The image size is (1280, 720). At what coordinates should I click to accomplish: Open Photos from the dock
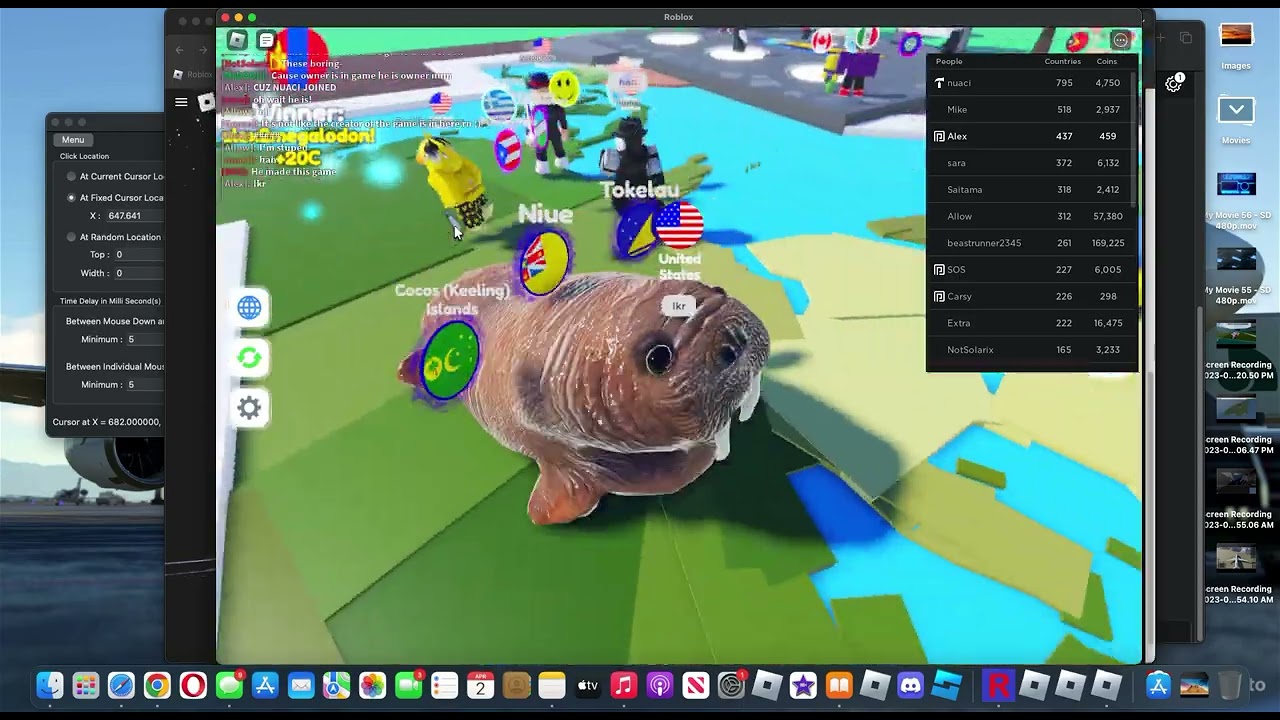click(372, 685)
